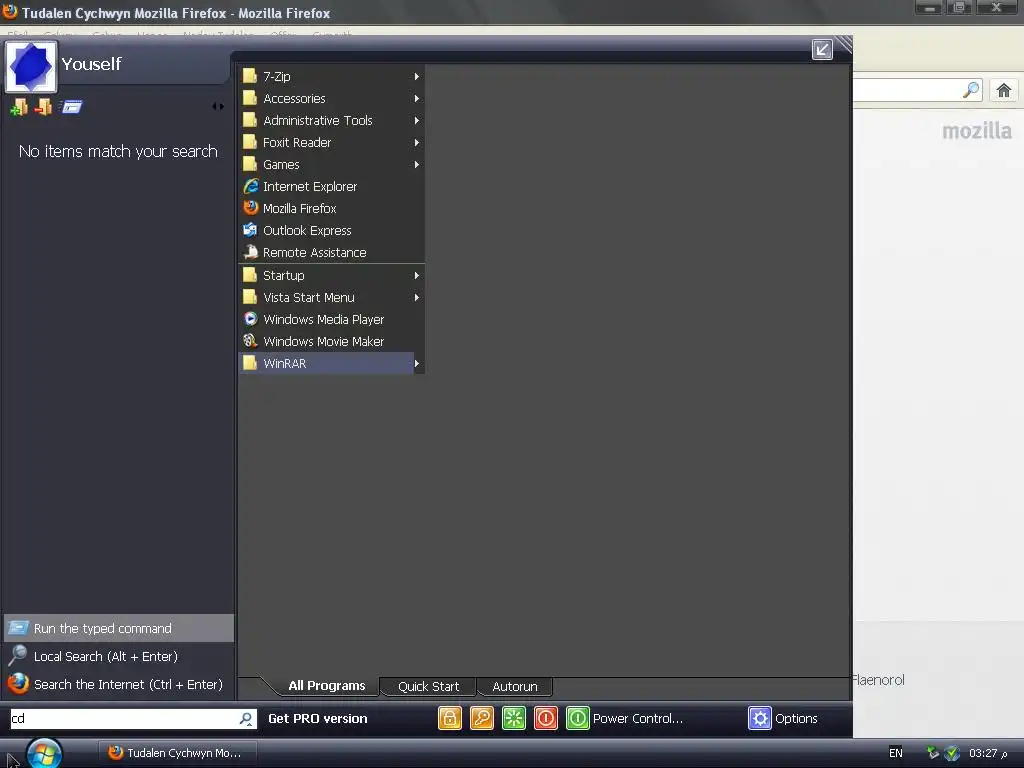Expand the Accessories folder
The image size is (1024, 768).
(x=332, y=99)
